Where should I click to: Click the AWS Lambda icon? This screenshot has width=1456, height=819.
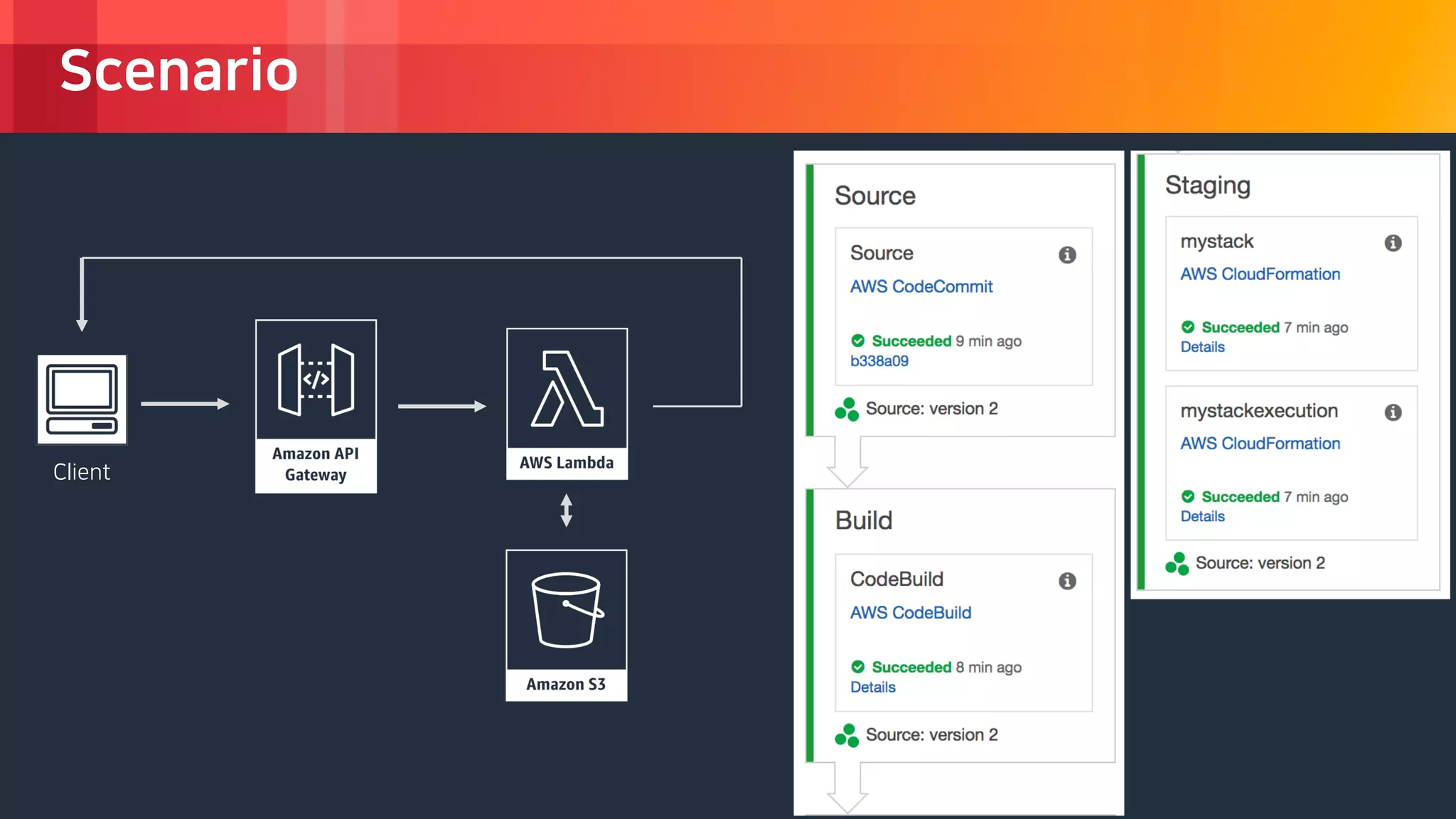tap(567, 389)
